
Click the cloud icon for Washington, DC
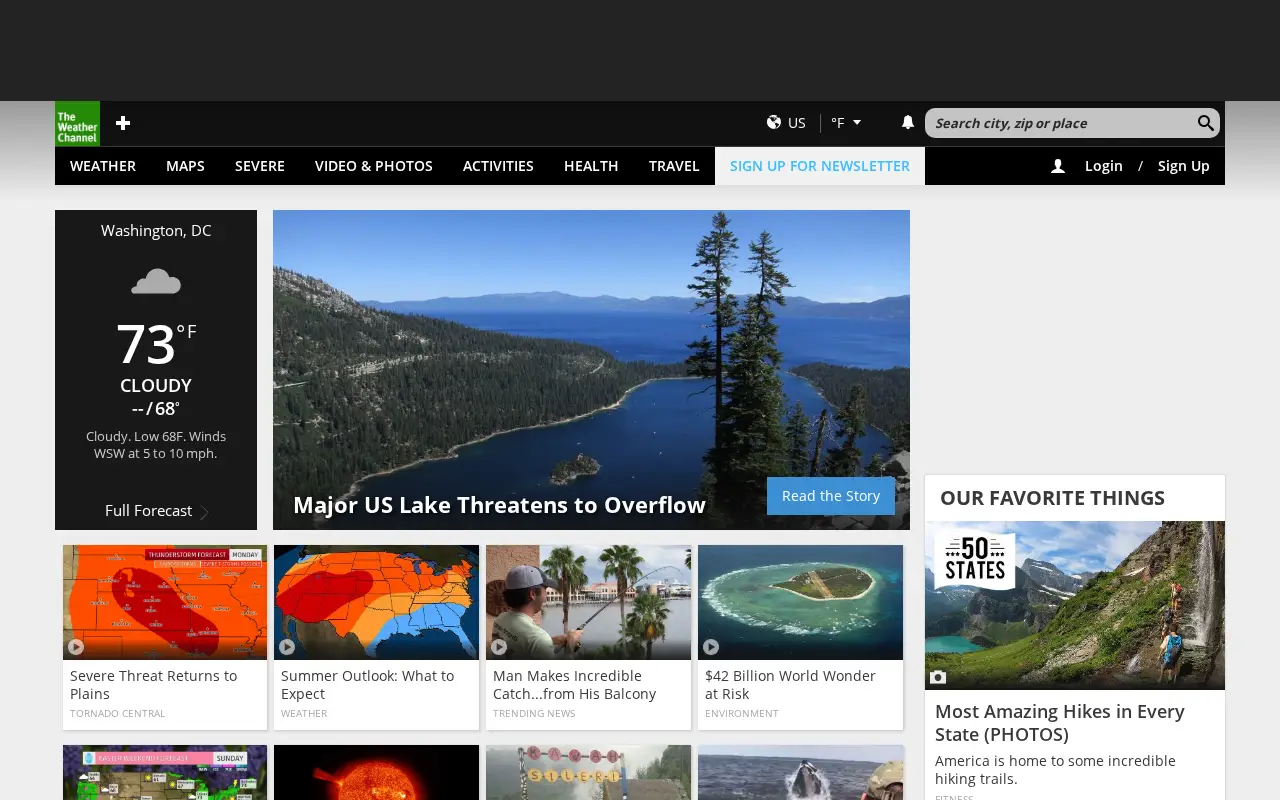tap(156, 282)
